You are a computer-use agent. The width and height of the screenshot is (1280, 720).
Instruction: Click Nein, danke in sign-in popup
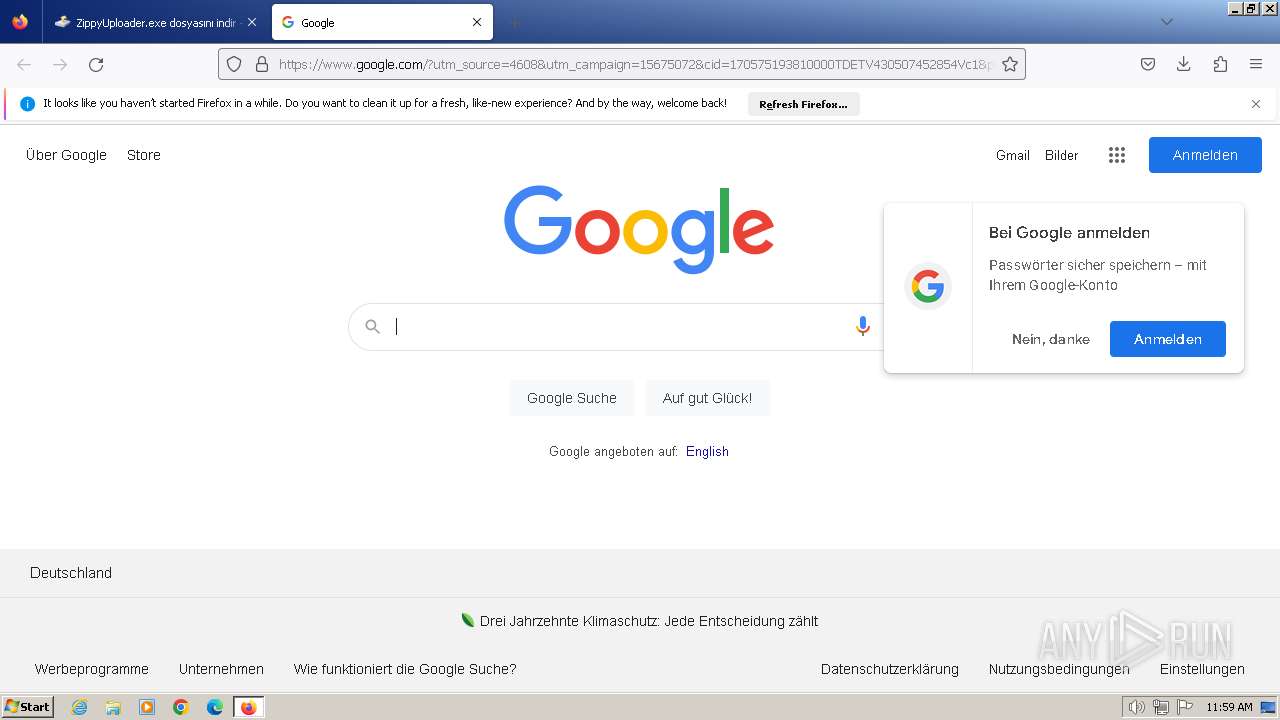1051,339
